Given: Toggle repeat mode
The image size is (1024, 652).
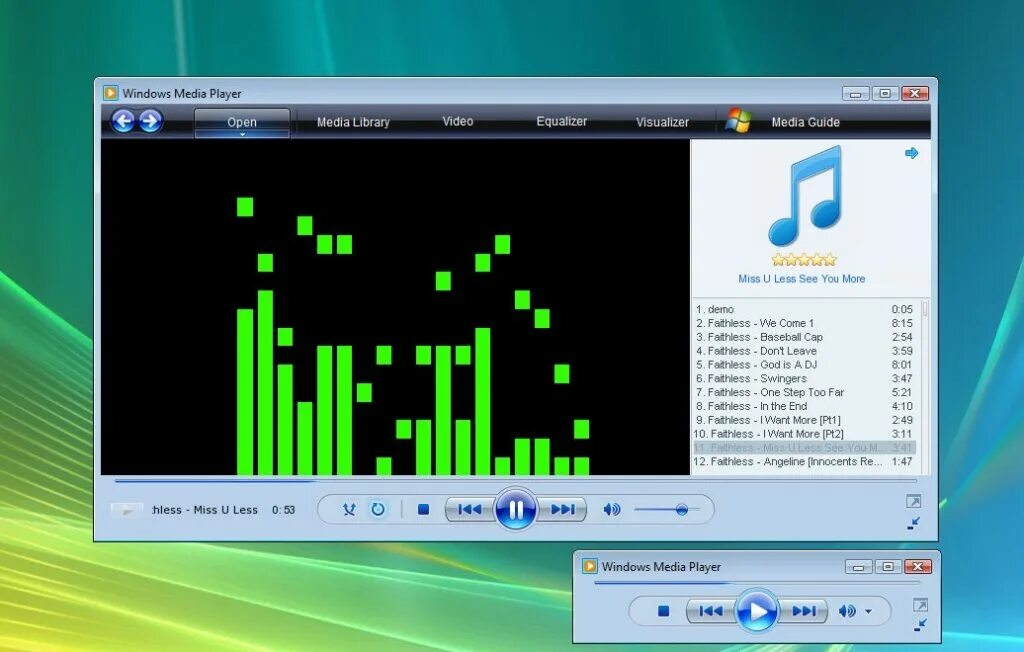Looking at the screenshot, I should click(378, 509).
